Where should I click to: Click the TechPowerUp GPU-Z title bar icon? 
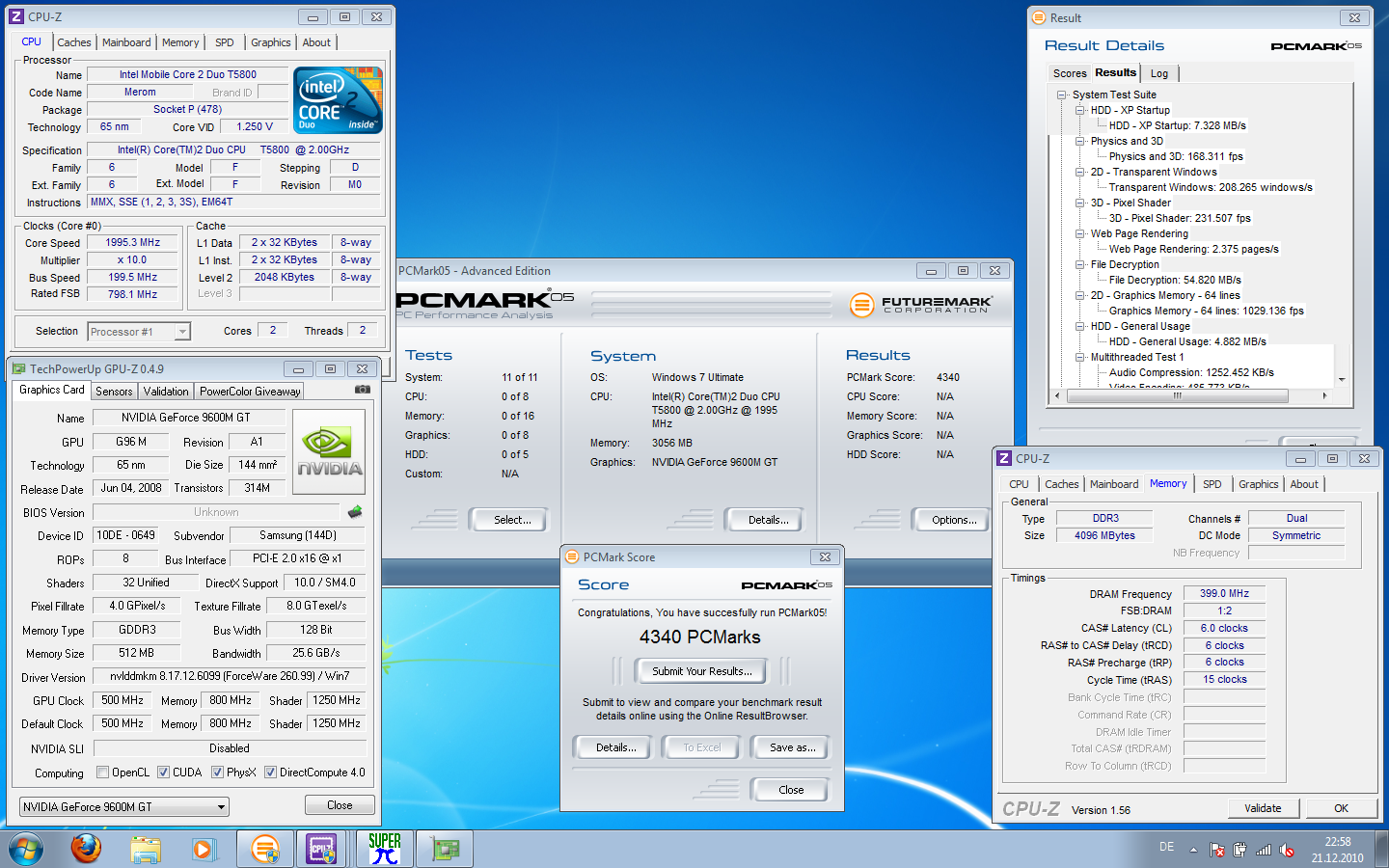(x=17, y=368)
